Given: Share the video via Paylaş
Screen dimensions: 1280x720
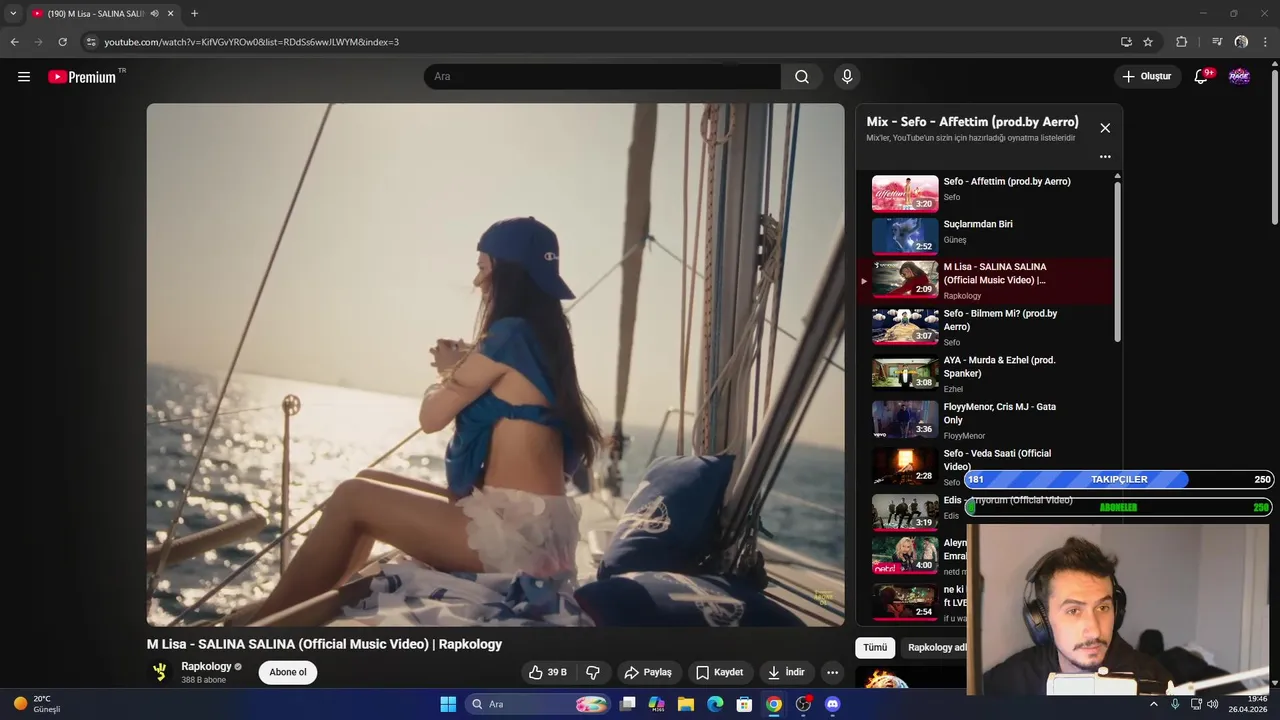Looking at the screenshot, I should (x=648, y=672).
